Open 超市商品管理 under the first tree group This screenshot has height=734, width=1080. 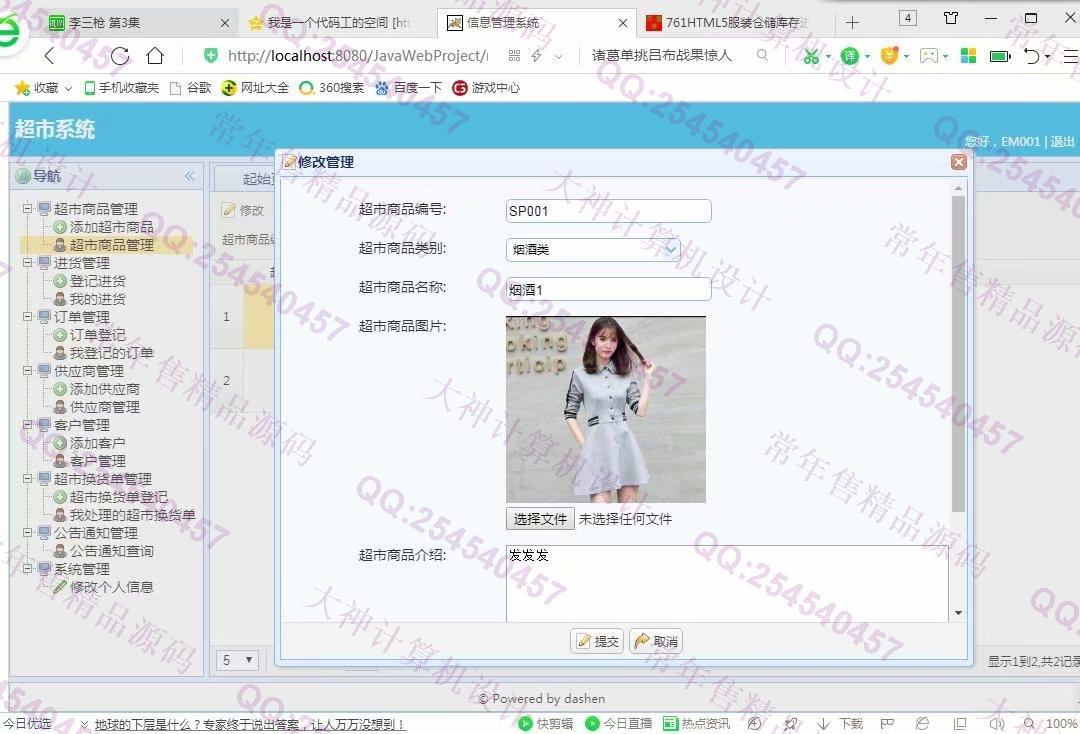112,245
